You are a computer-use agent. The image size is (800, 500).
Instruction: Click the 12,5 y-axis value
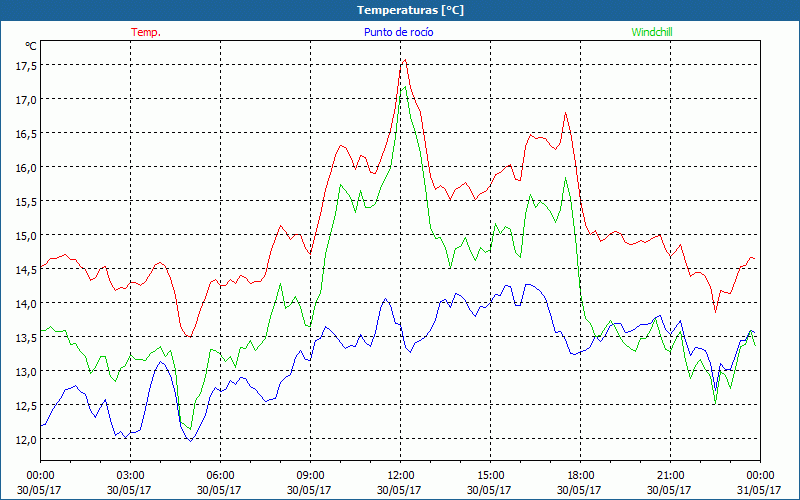26,406
